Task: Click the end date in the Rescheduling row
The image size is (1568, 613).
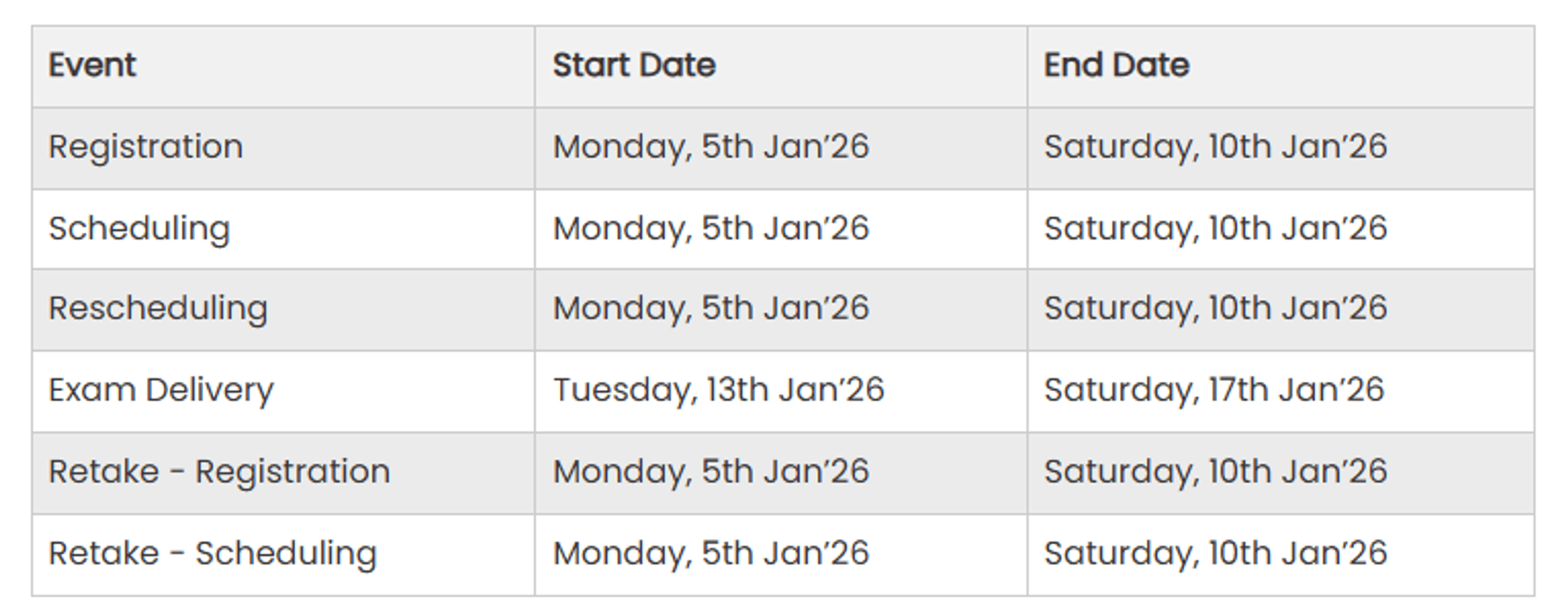Action: (x=1215, y=308)
